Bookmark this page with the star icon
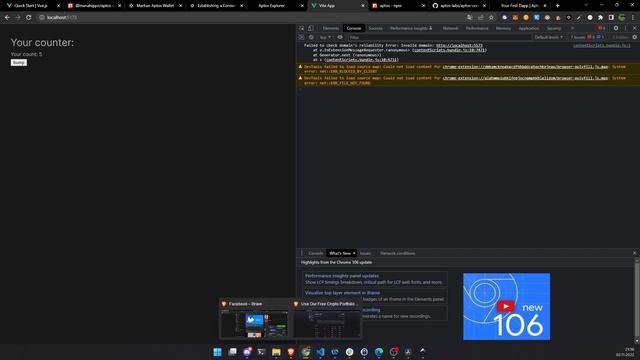The width and height of the screenshot is (640, 360). pyautogui.click(x=491, y=18)
